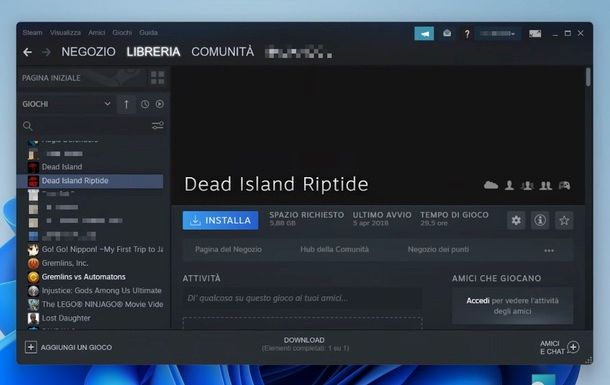Open Pagina del Negozio link

click(228, 249)
